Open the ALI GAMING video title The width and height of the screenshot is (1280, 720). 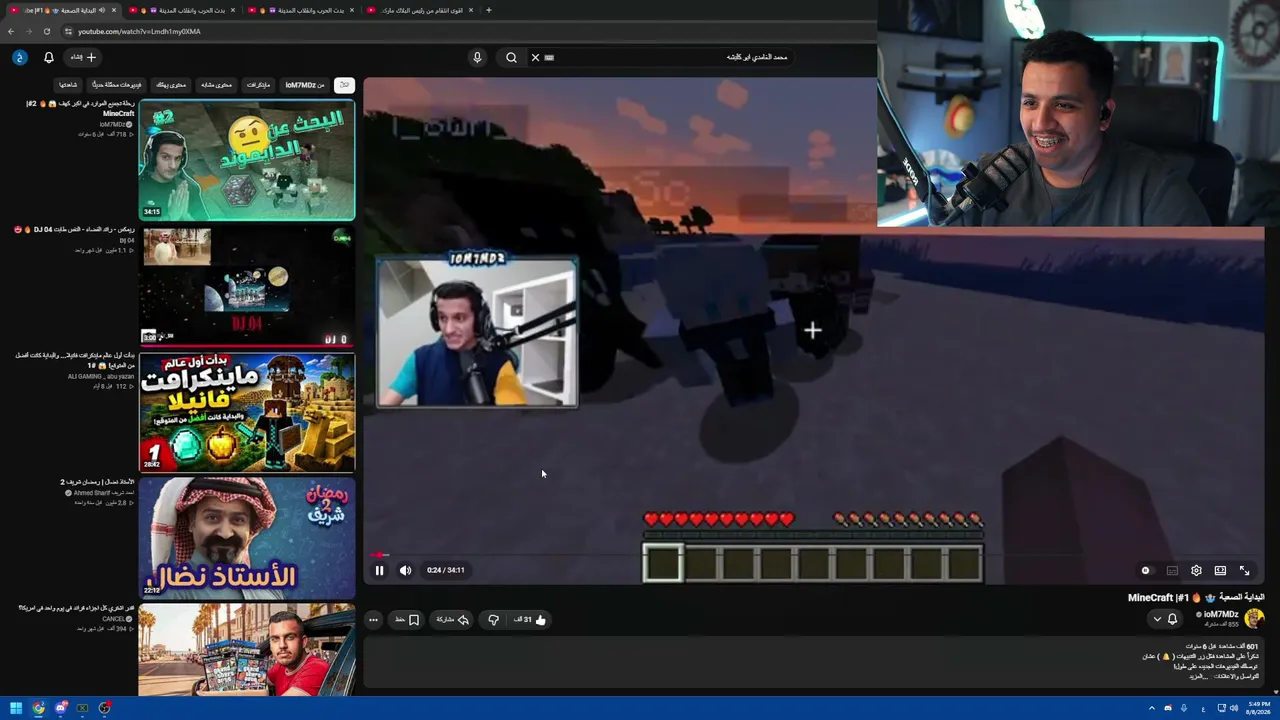(x=74, y=360)
